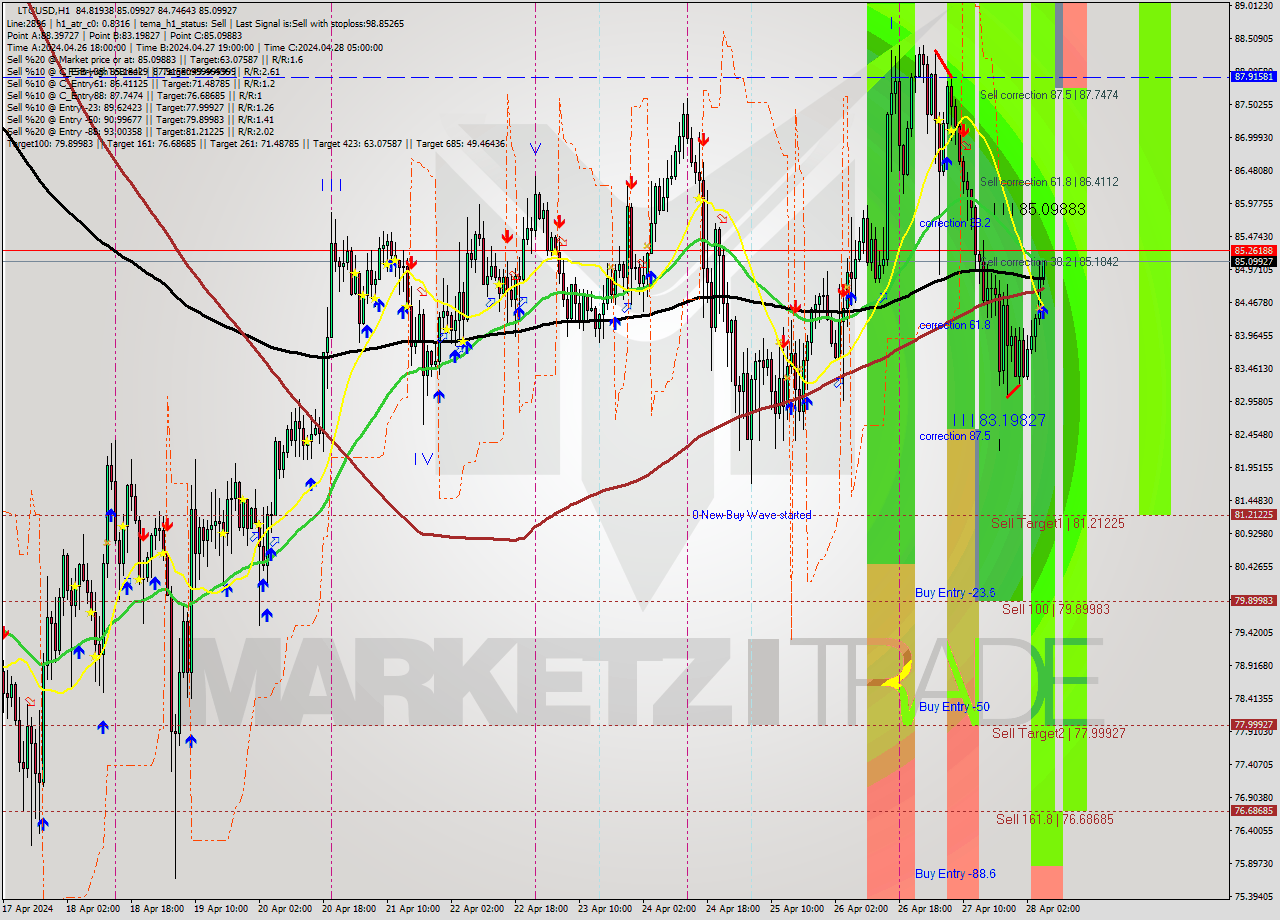Click the '0 New Buy Wave started' label
This screenshot has height=920, width=1280.
(752, 515)
